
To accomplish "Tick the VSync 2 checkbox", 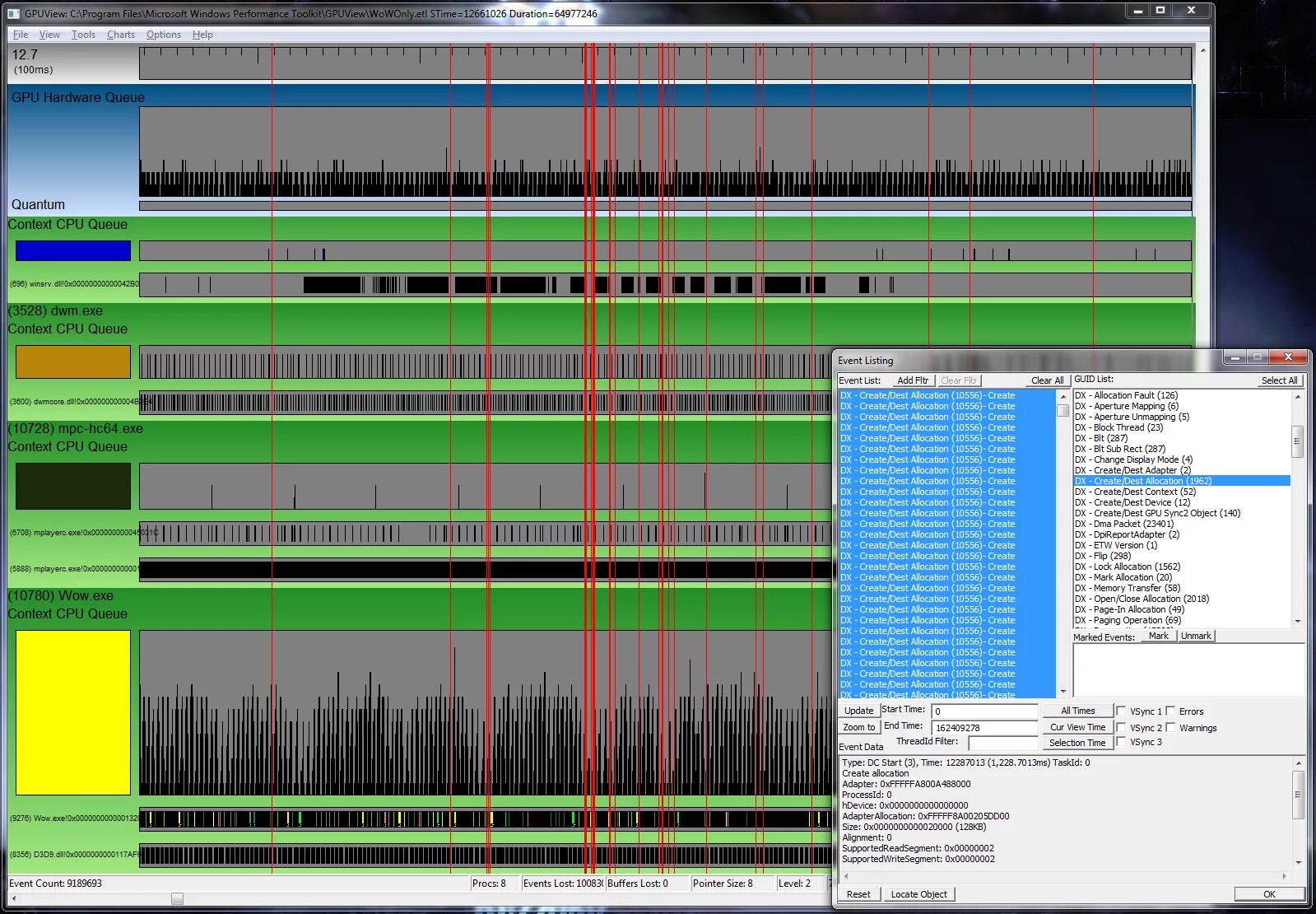I will [x=1121, y=727].
